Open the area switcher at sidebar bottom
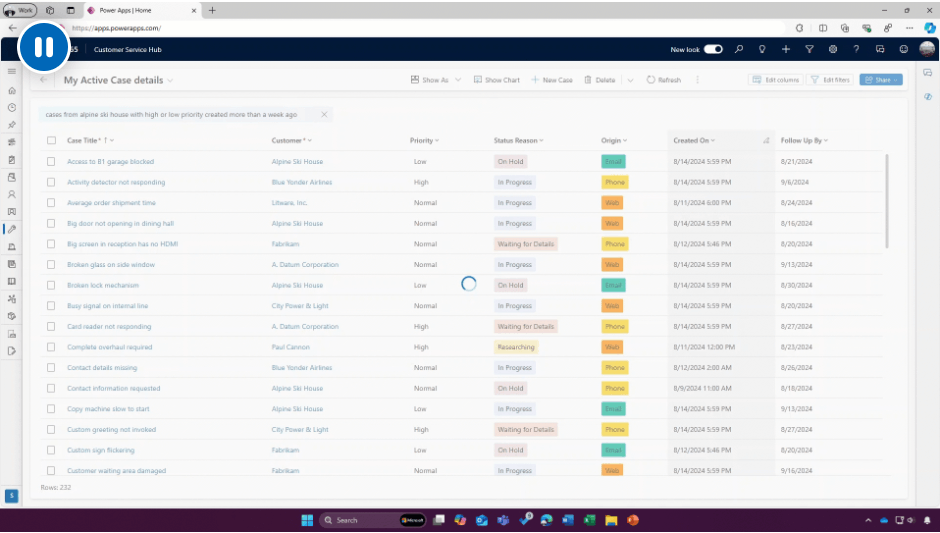Screen dimensions: 940x533 click(11, 496)
